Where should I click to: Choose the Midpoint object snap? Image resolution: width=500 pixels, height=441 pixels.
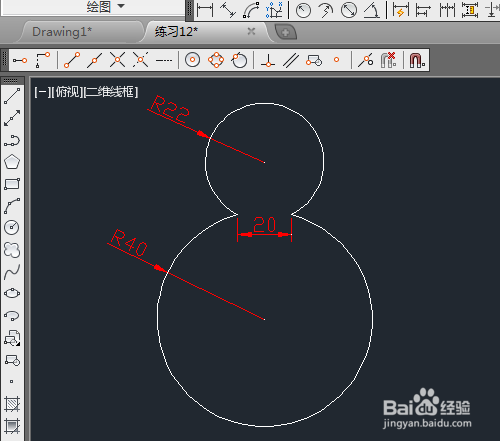tap(95, 60)
